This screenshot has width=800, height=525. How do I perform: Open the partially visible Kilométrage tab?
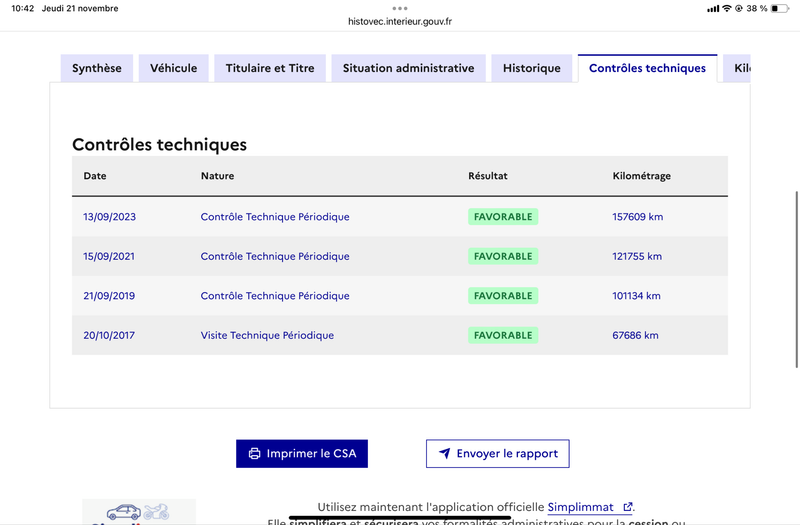click(737, 68)
